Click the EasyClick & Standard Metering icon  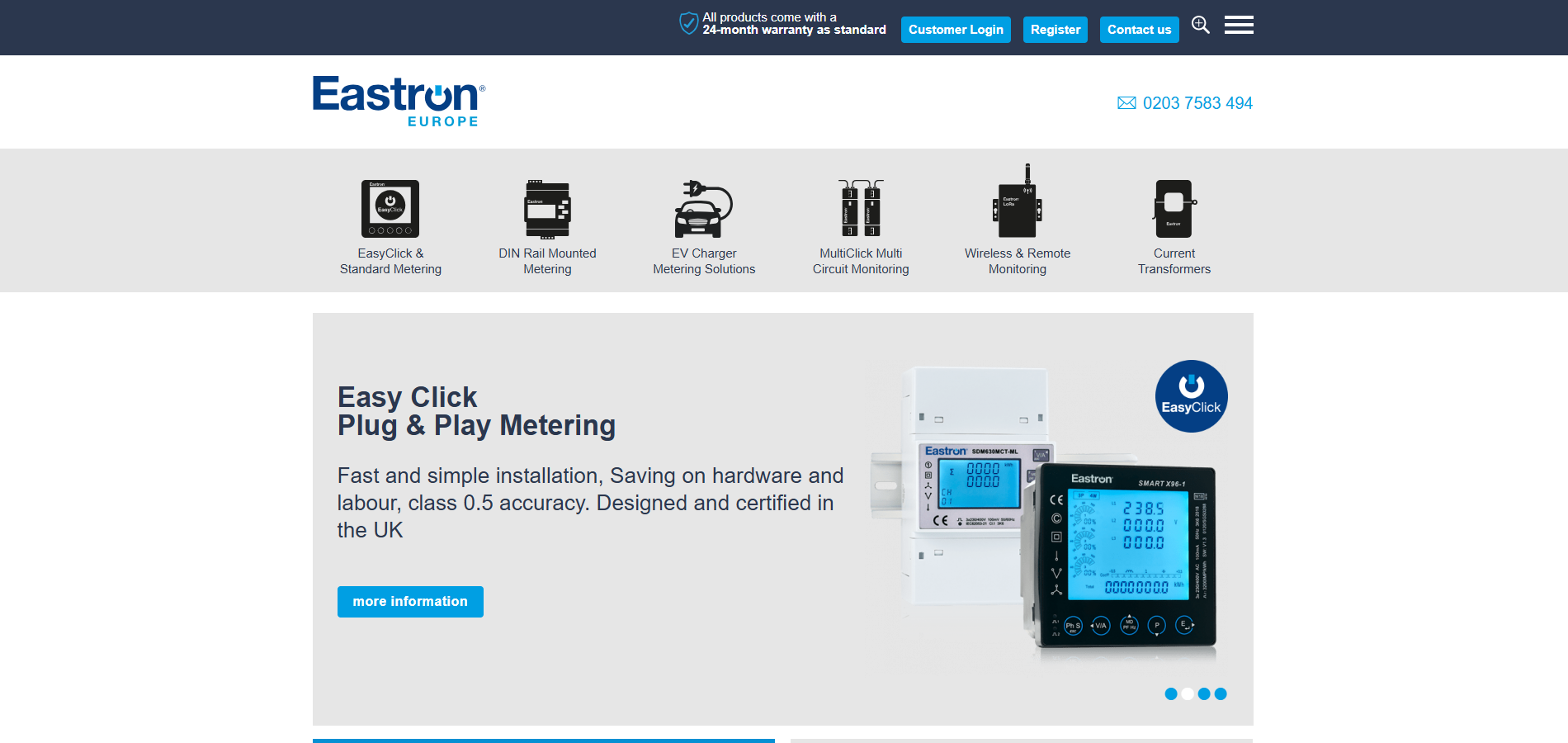[390, 209]
